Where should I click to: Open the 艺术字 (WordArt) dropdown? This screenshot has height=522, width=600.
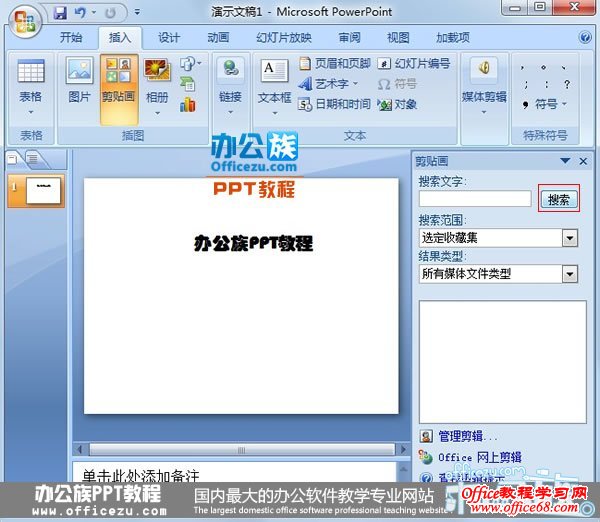tap(331, 84)
